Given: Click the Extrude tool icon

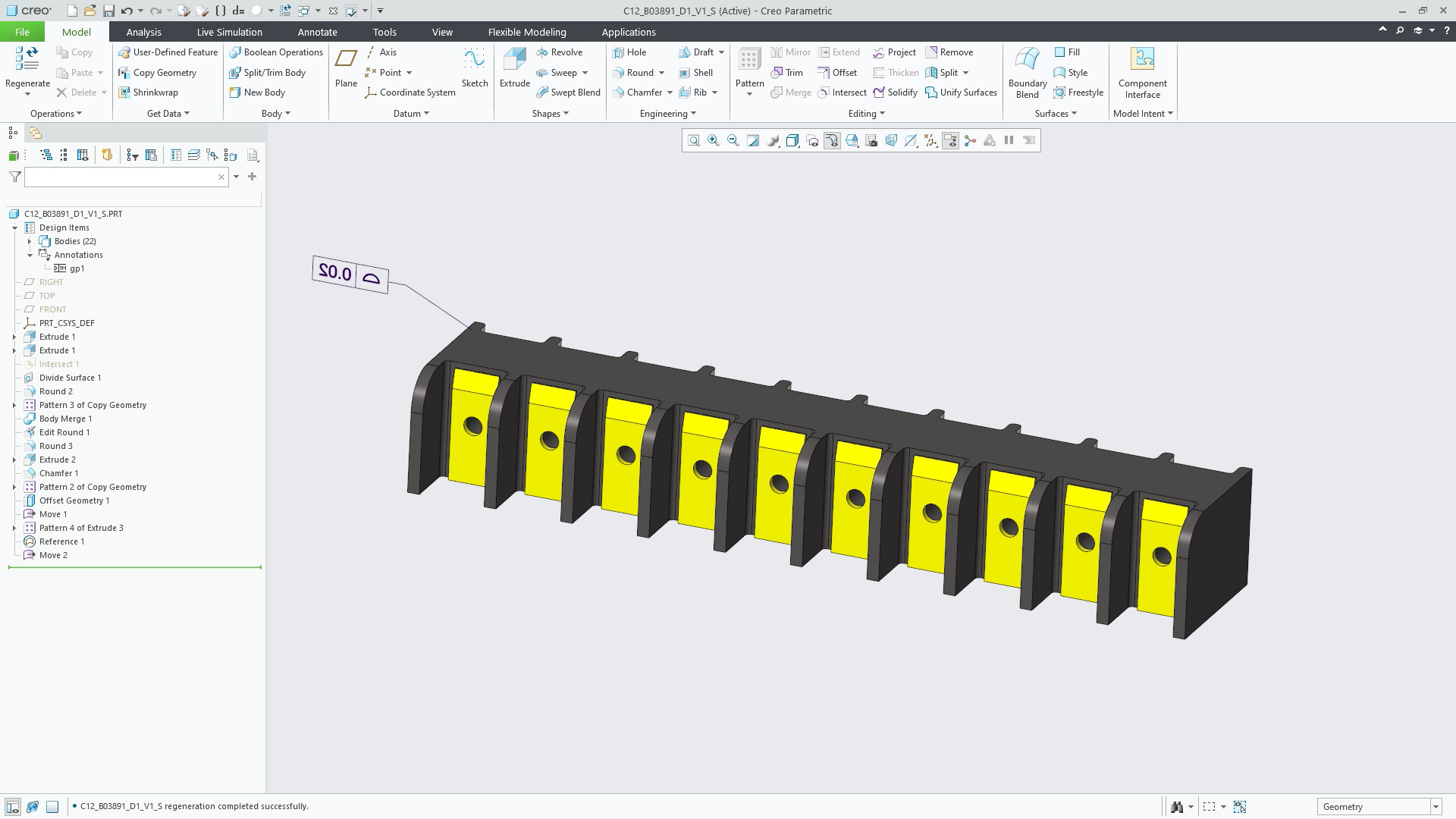Looking at the screenshot, I should [x=514, y=59].
